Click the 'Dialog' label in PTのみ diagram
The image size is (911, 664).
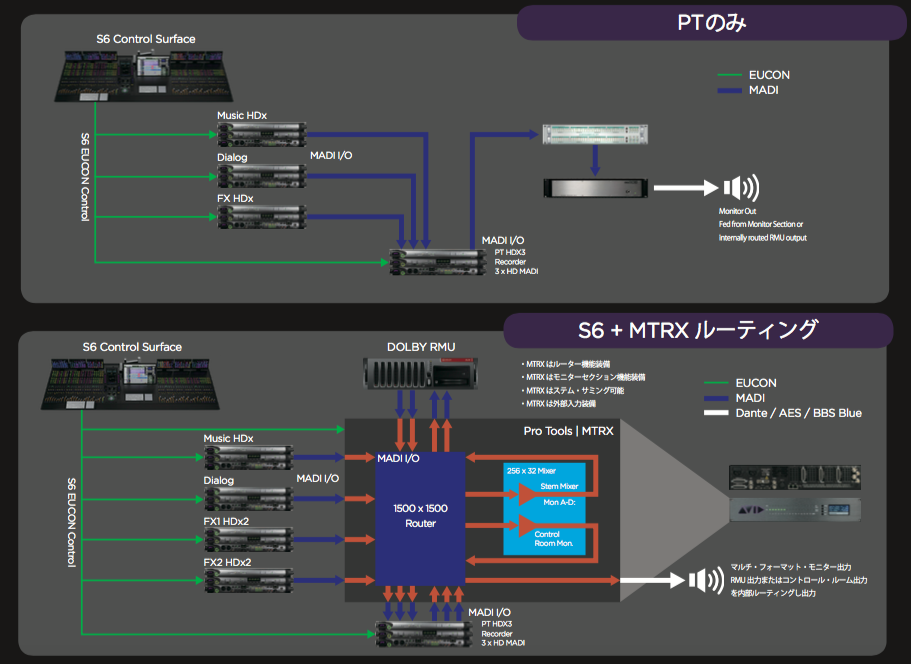(x=232, y=157)
